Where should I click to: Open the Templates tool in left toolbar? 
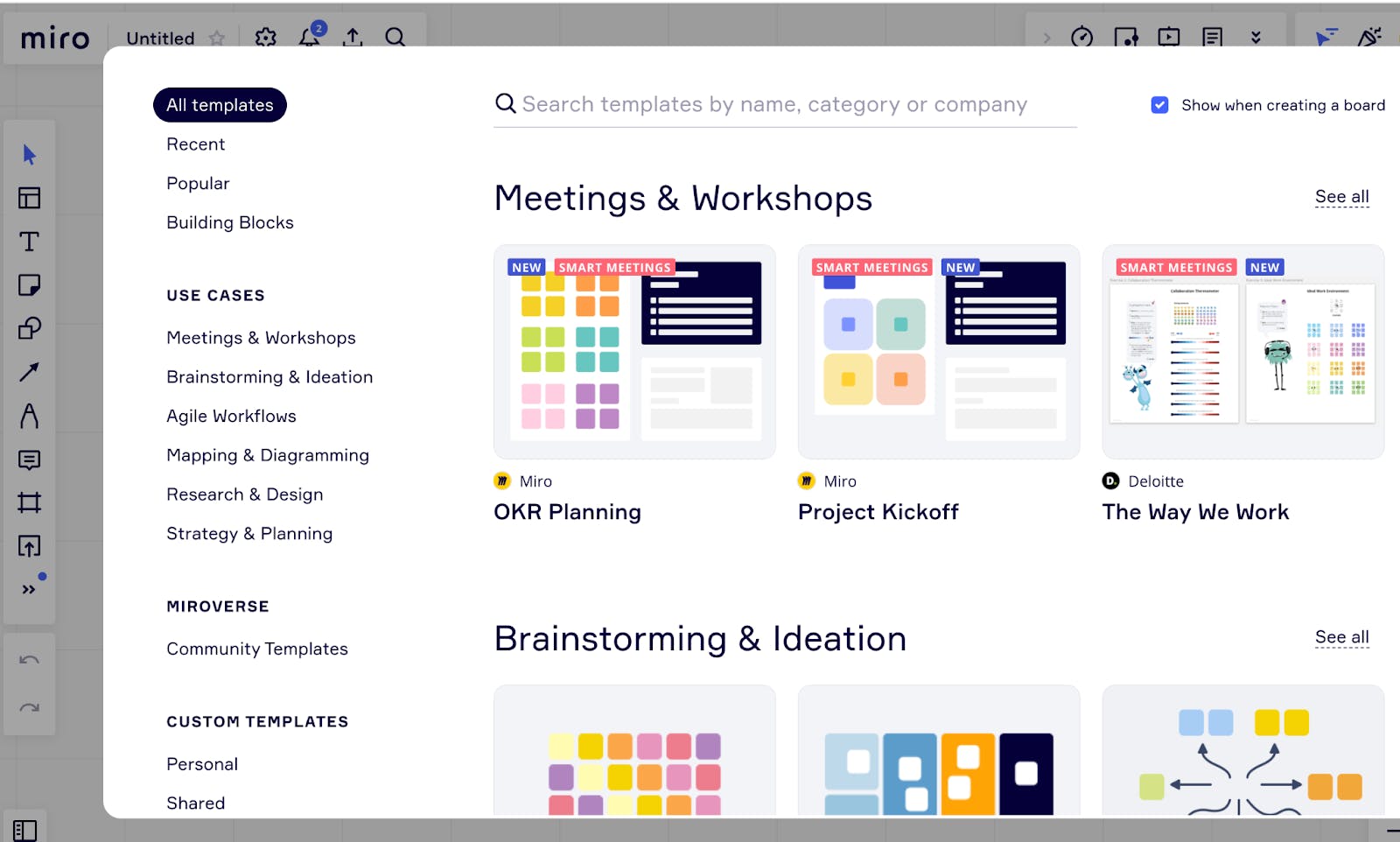[29, 198]
